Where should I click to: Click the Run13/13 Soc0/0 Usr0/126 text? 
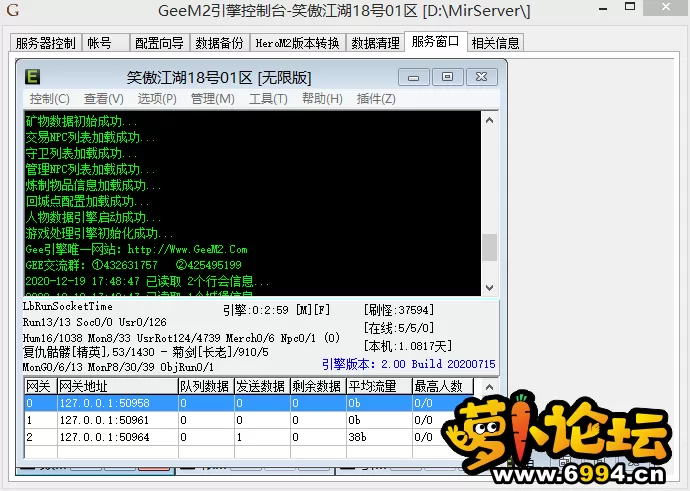95,322
